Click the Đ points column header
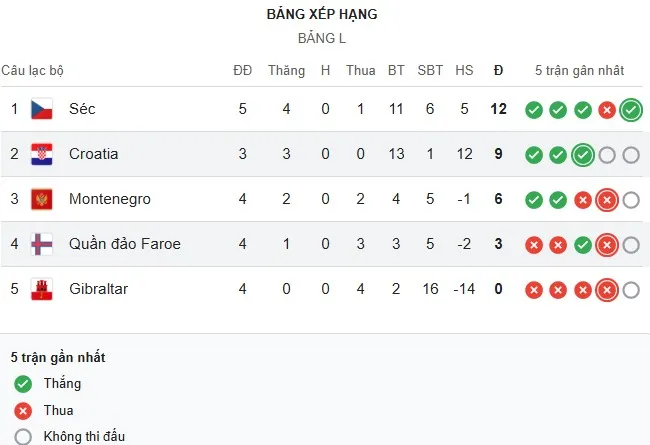Screen dimensions: 650x445 click(x=499, y=71)
